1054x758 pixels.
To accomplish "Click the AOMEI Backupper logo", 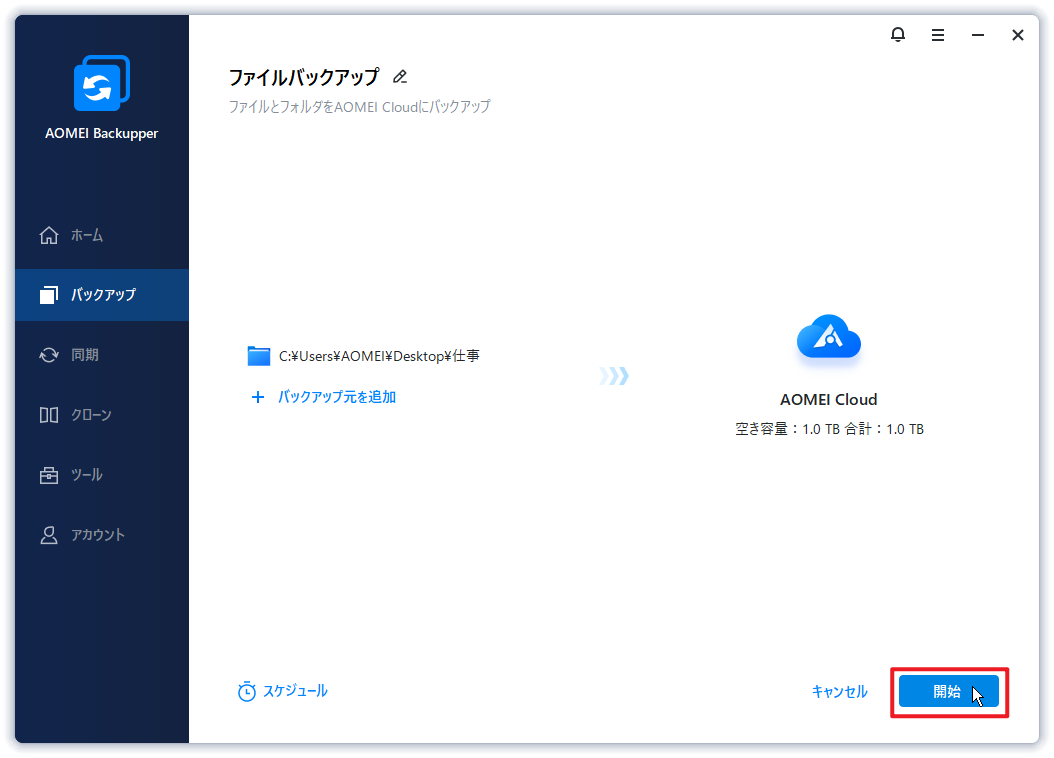I will pos(102,83).
